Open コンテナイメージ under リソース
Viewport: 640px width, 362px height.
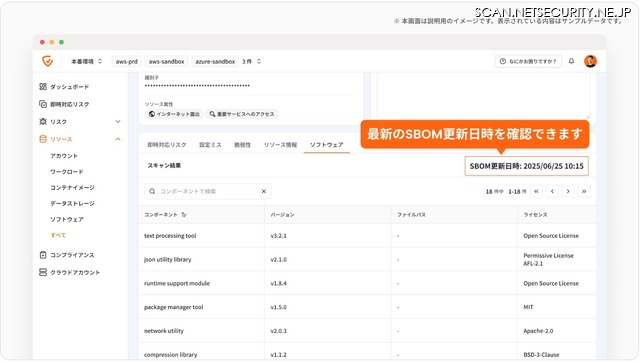(72, 188)
